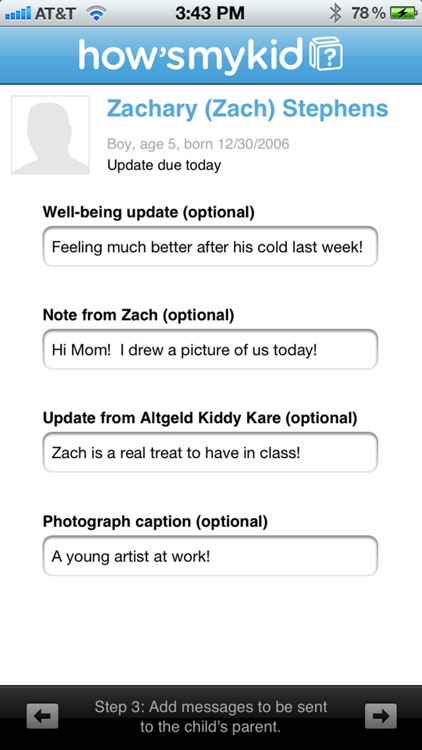
Task: Tap Zachary's profile photo placeholder
Action: [x=50, y=135]
